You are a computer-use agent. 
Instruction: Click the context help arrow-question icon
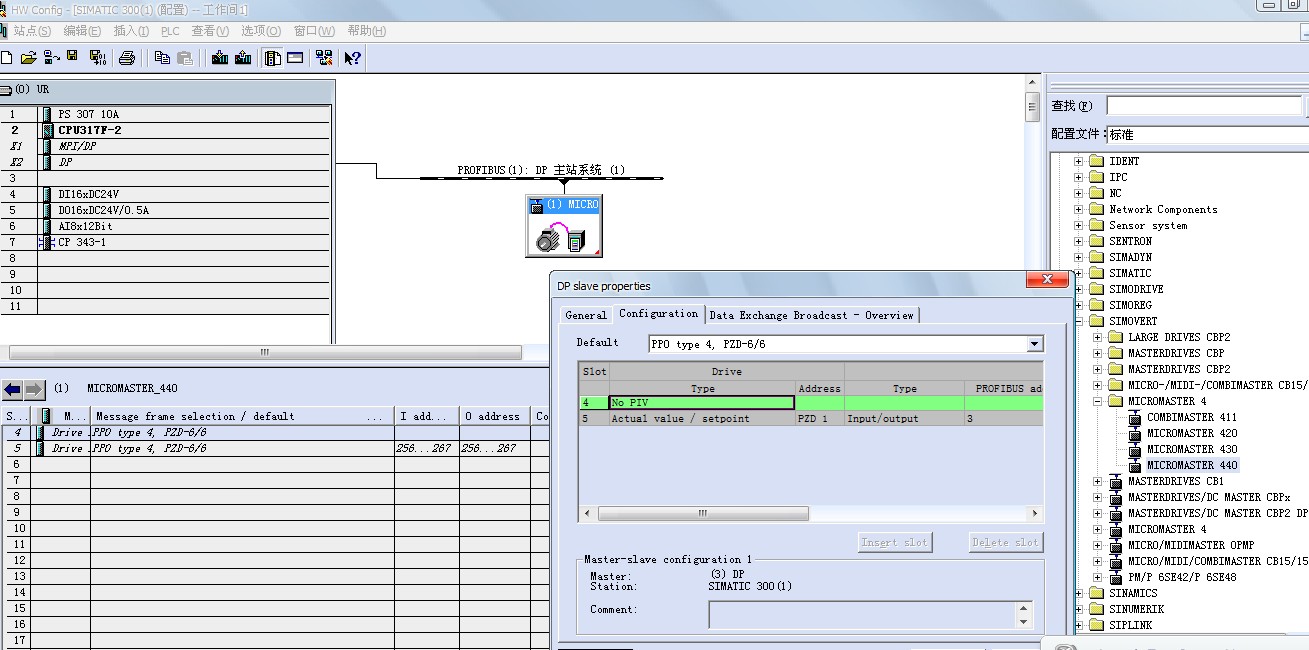coord(352,58)
